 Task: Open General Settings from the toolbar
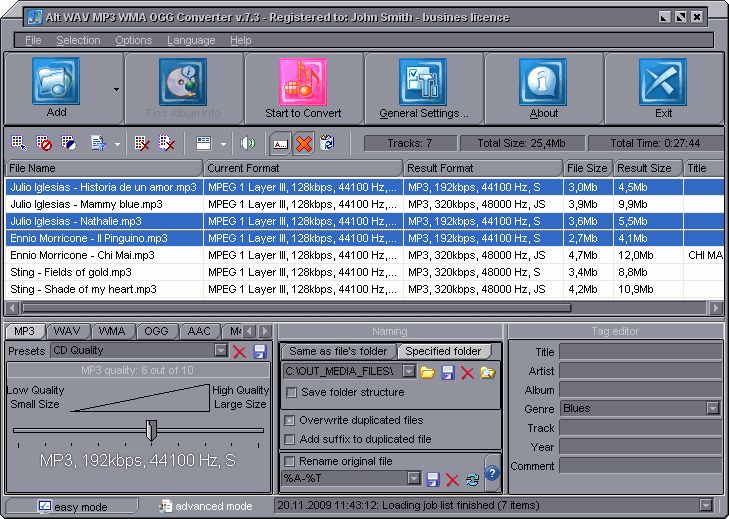pyautogui.click(x=424, y=82)
